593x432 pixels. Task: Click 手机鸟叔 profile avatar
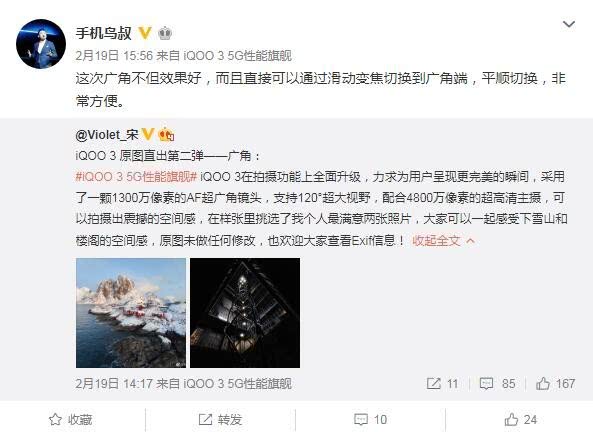(x=41, y=44)
